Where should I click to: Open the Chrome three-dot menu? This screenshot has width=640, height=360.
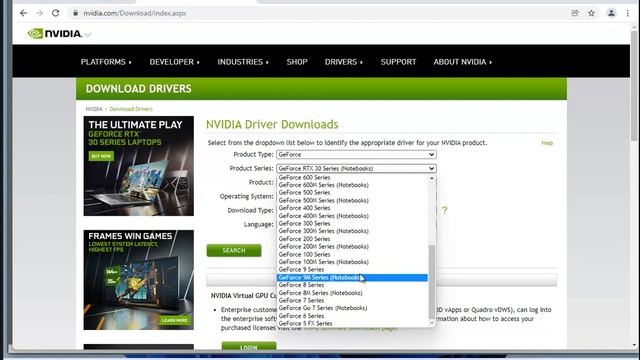click(x=628, y=13)
